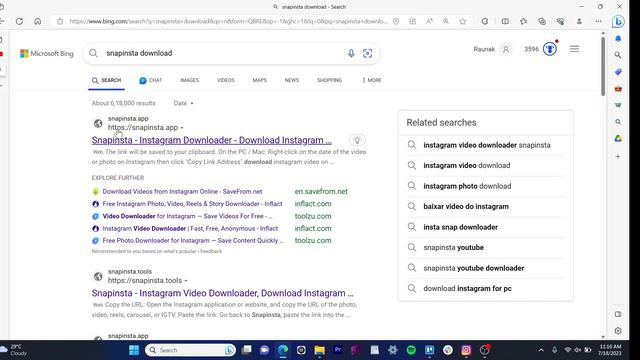
Task: Click the browser address bar URL
Action: (x=228, y=21)
